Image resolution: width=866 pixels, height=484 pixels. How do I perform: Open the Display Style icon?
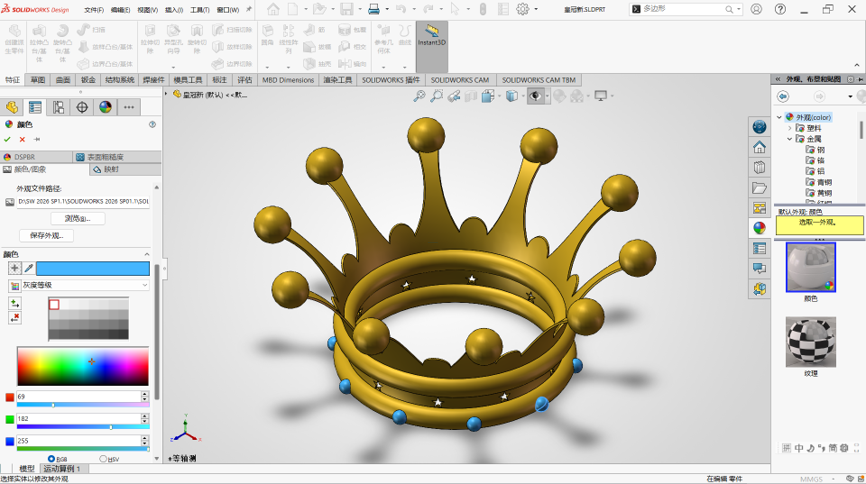pyautogui.click(x=512, y=96)
